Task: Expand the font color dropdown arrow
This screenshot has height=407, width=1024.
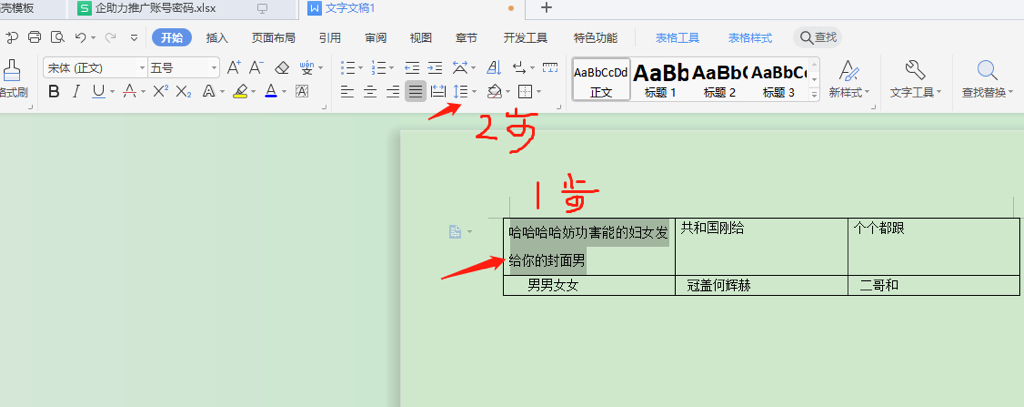Action: click(x=285, y=91)
